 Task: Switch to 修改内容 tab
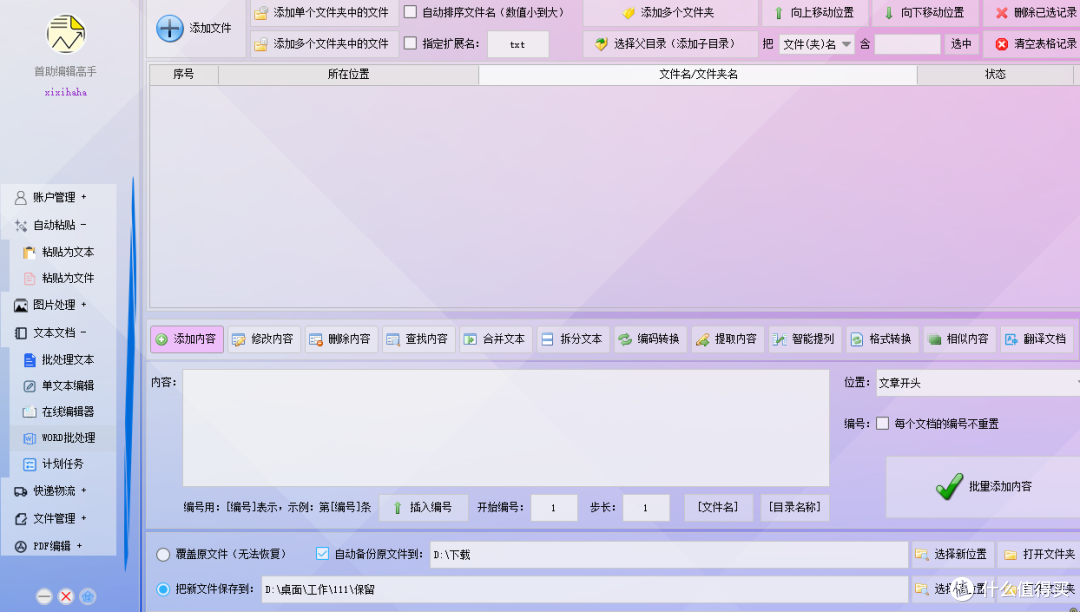click(264, 339)
